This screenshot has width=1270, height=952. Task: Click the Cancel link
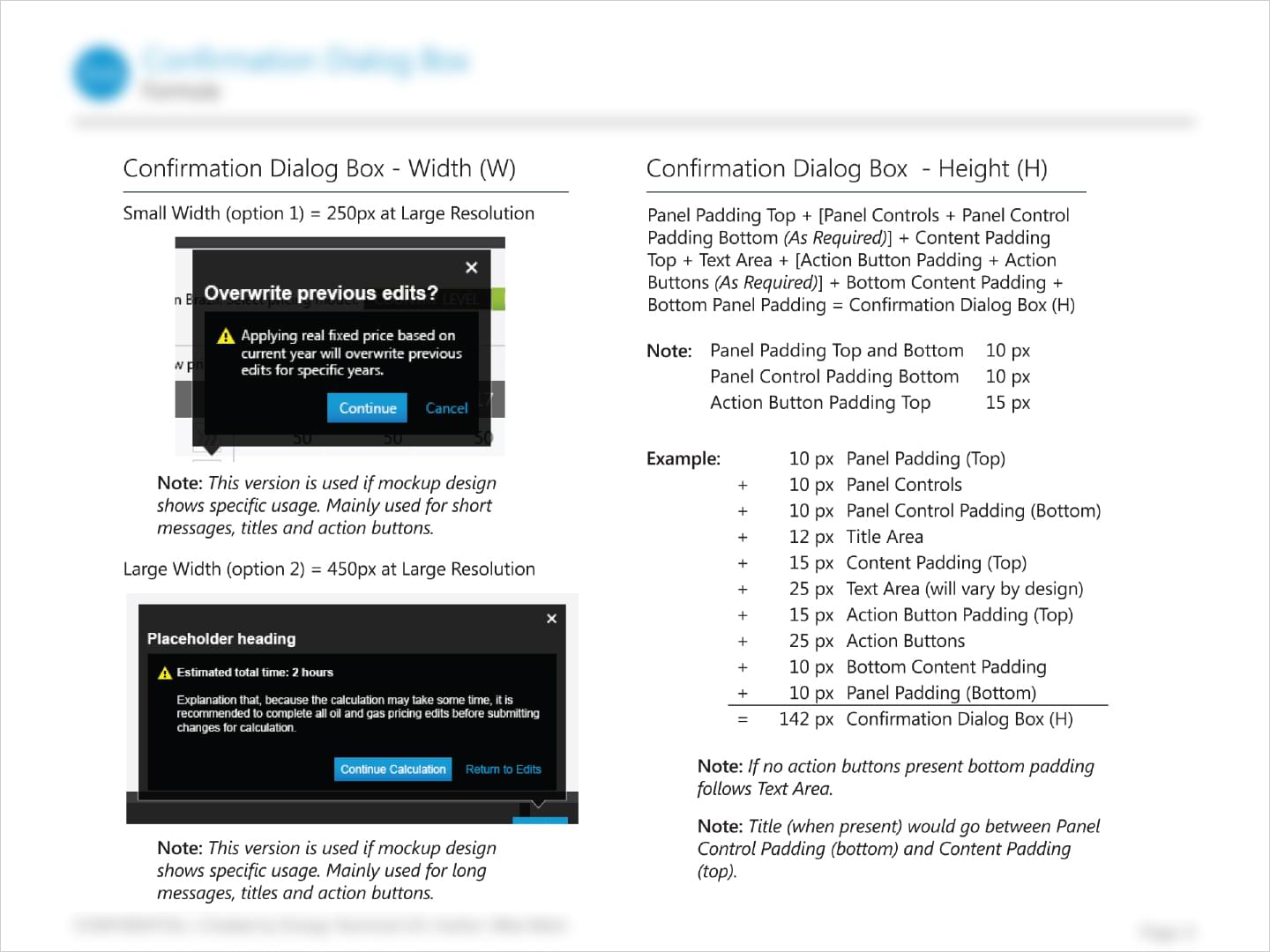click(x=446, y=408)
